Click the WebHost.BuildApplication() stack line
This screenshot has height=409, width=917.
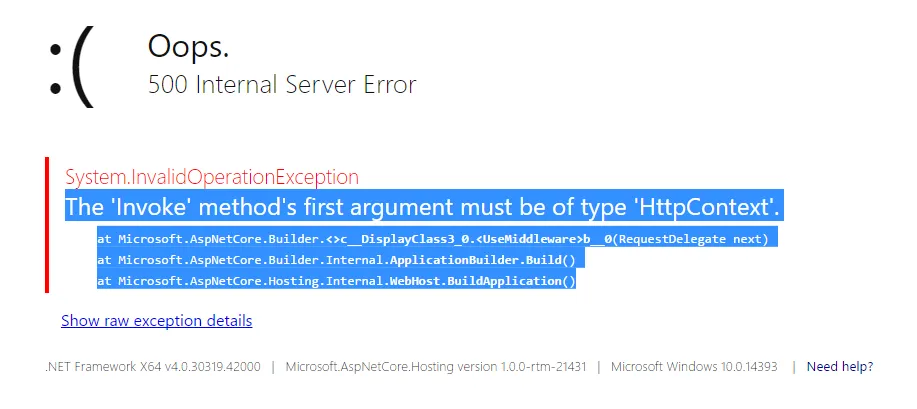pos(337,281)
